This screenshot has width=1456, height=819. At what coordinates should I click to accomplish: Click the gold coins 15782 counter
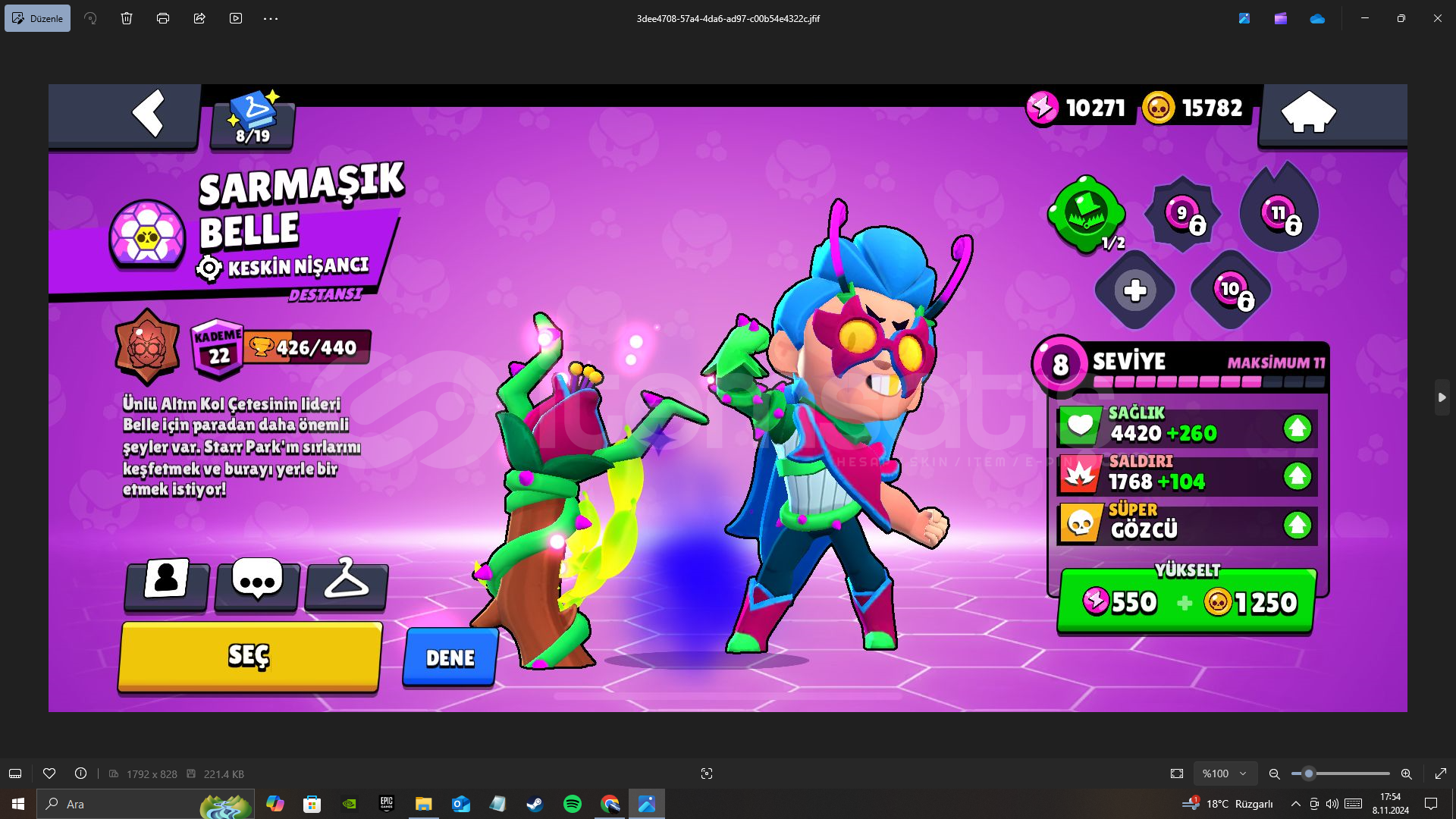point(1195,108)
